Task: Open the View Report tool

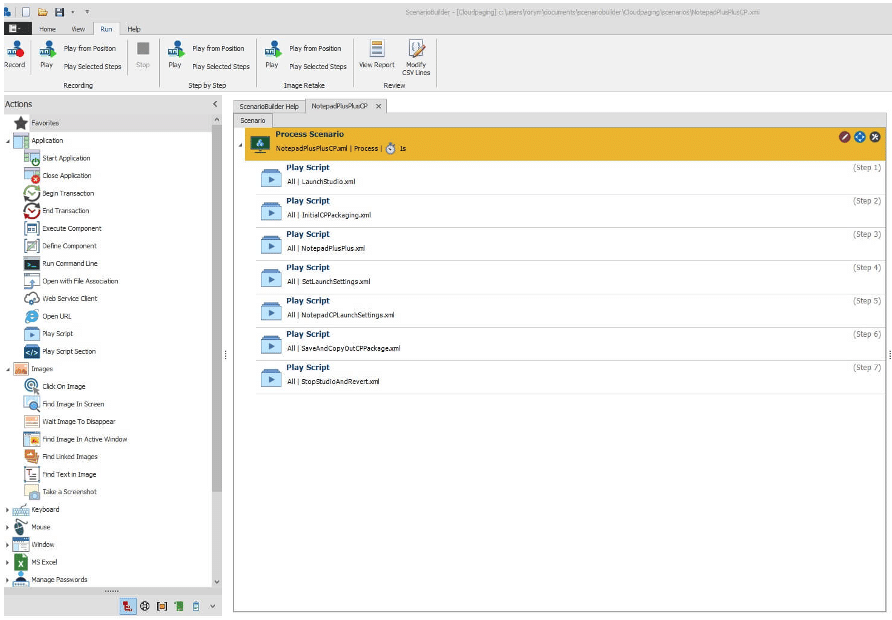Action: pos(377,55)
